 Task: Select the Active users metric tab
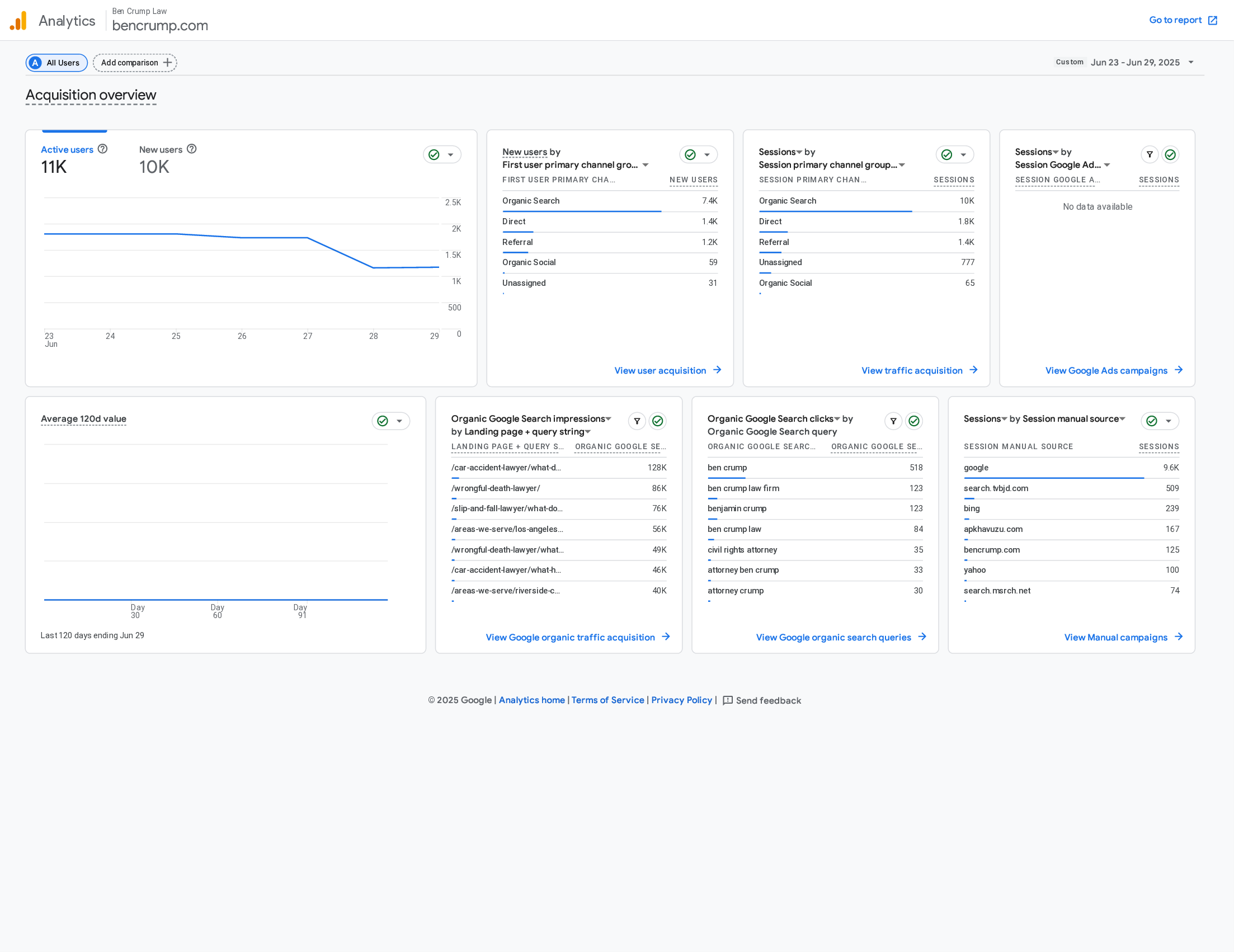pyautogui.click(x=67, y=150)
